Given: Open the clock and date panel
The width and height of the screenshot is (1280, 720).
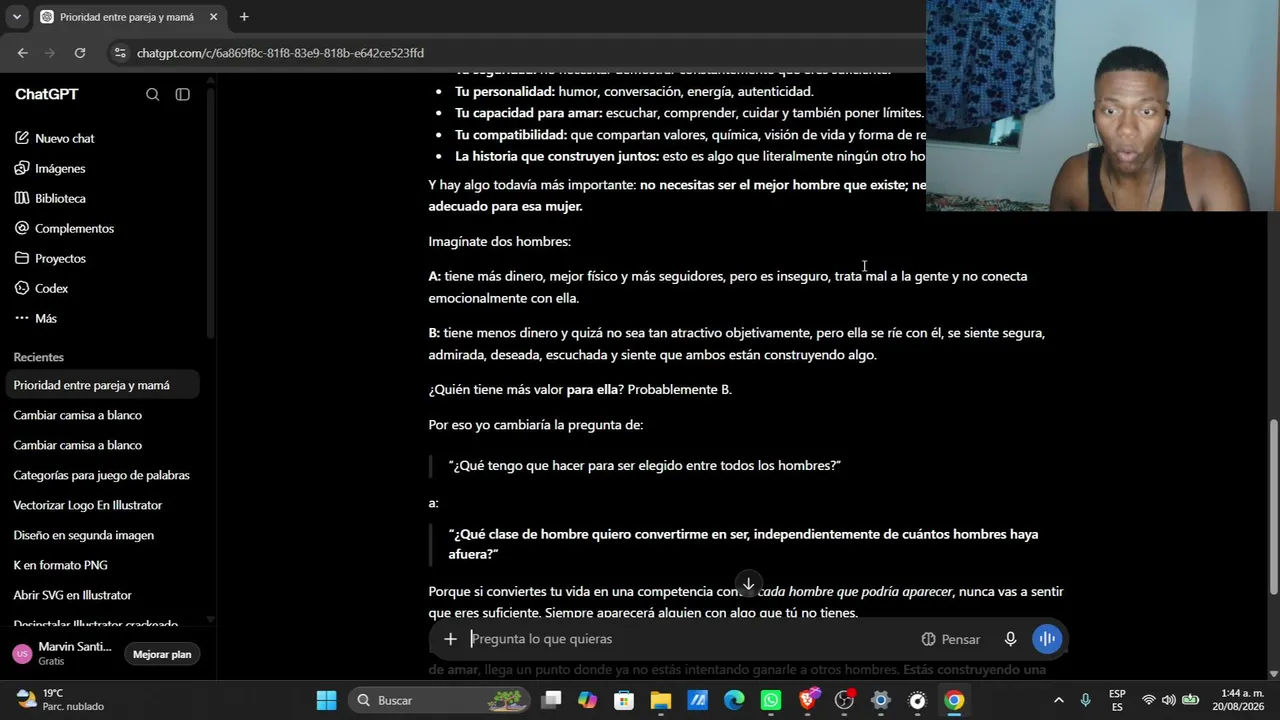Looking at the screenshot, I should pos(1238,700).
